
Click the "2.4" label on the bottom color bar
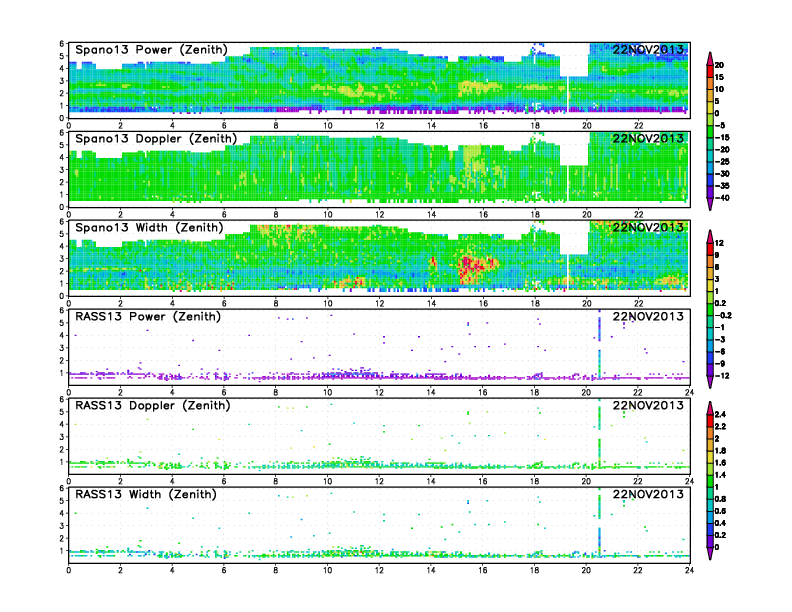pos(720,415)
